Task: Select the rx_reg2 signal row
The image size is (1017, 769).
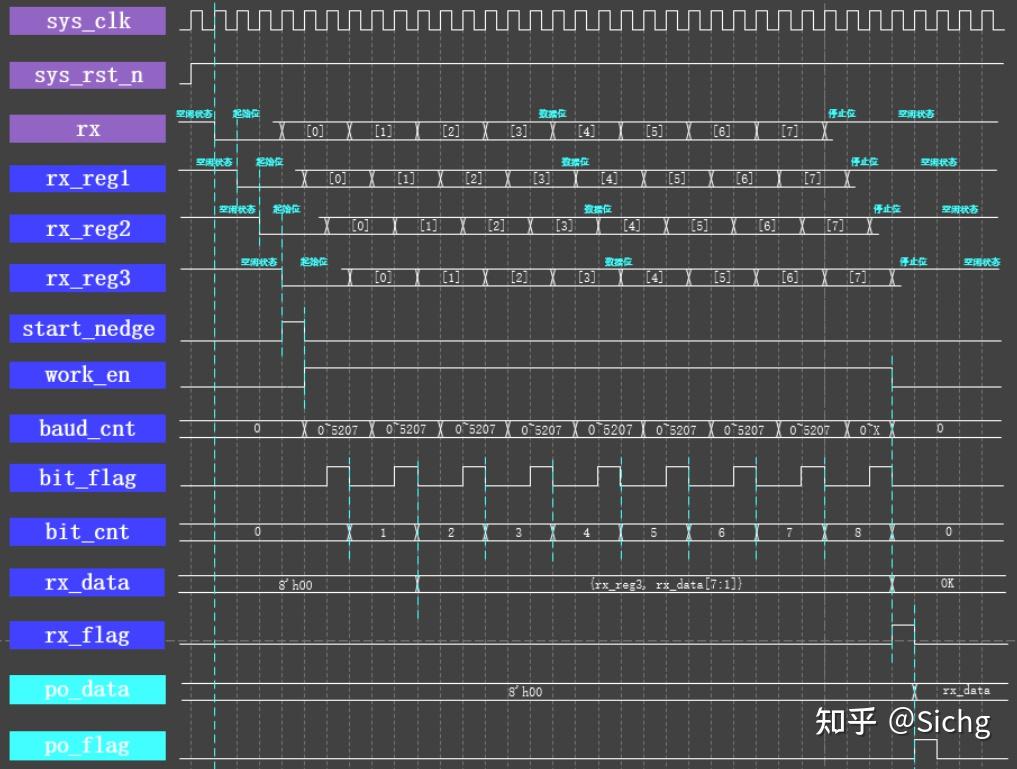Action: pos(86,228)
